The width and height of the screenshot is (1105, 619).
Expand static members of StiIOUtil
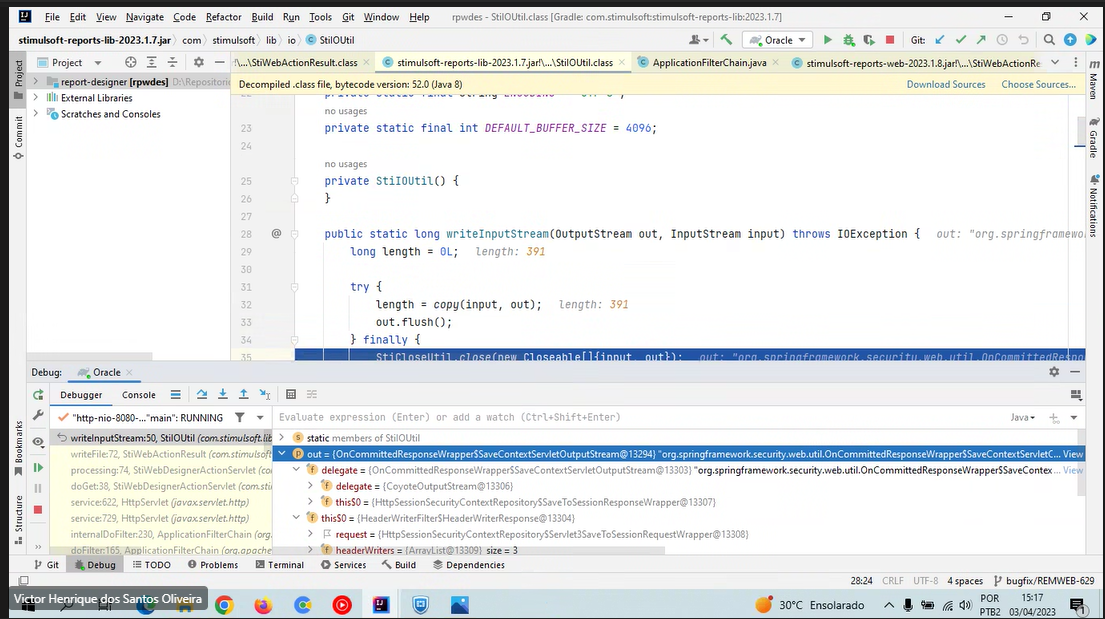(x=282, y=438)
